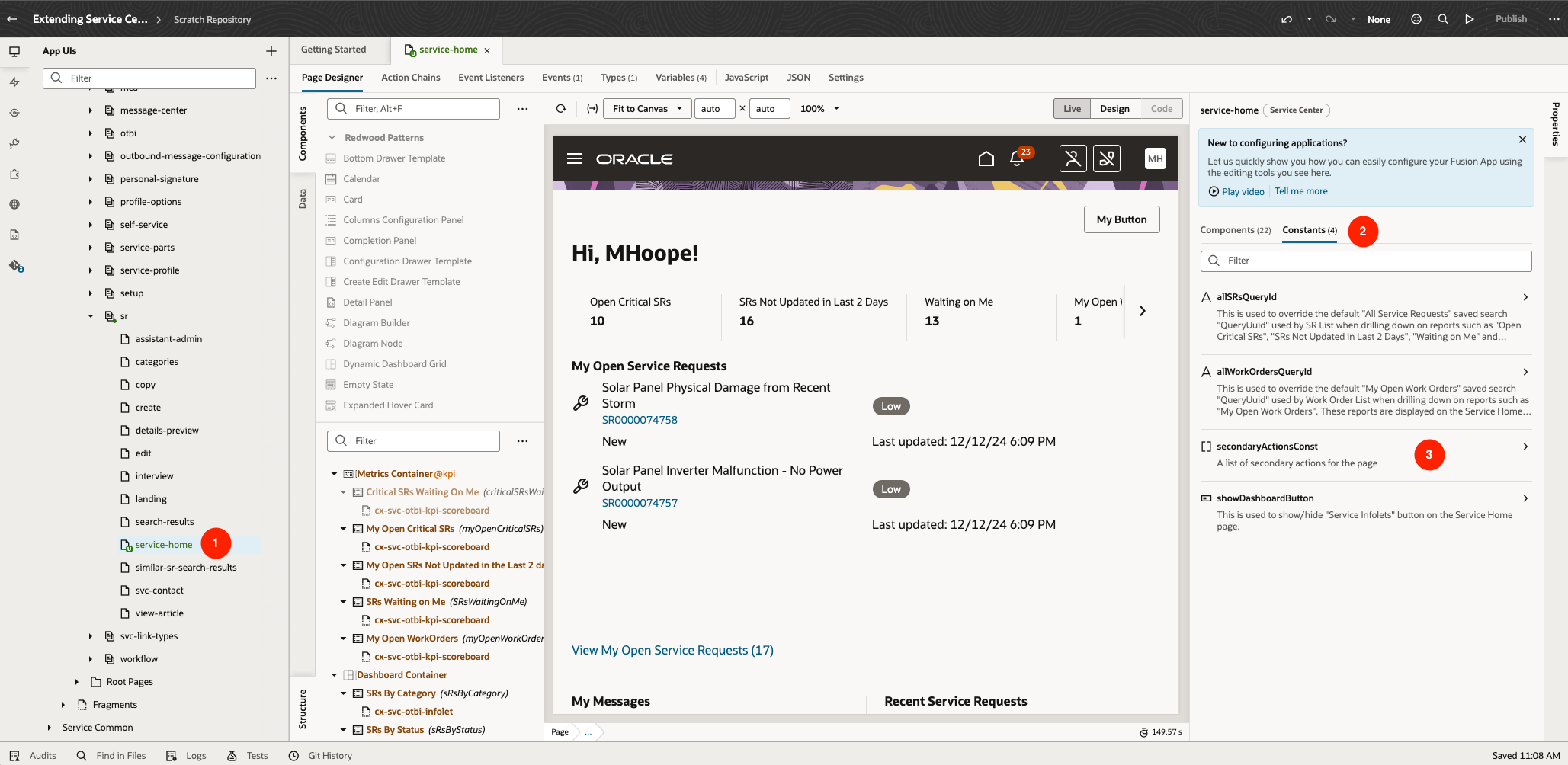Open View My Open Service Requests link
1568x765 pixels.
[672, 650]
